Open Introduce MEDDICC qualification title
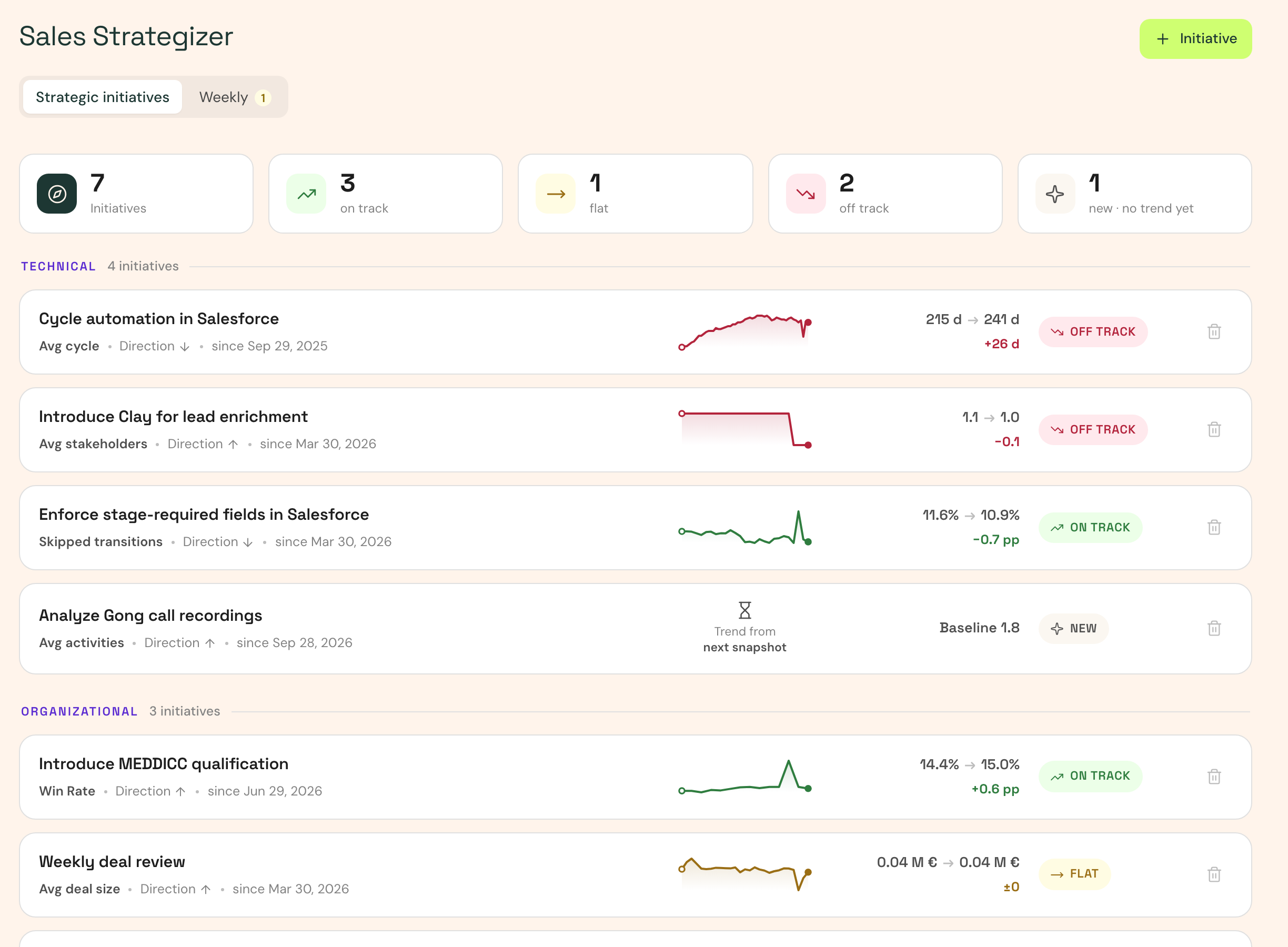 coord(163,763)
